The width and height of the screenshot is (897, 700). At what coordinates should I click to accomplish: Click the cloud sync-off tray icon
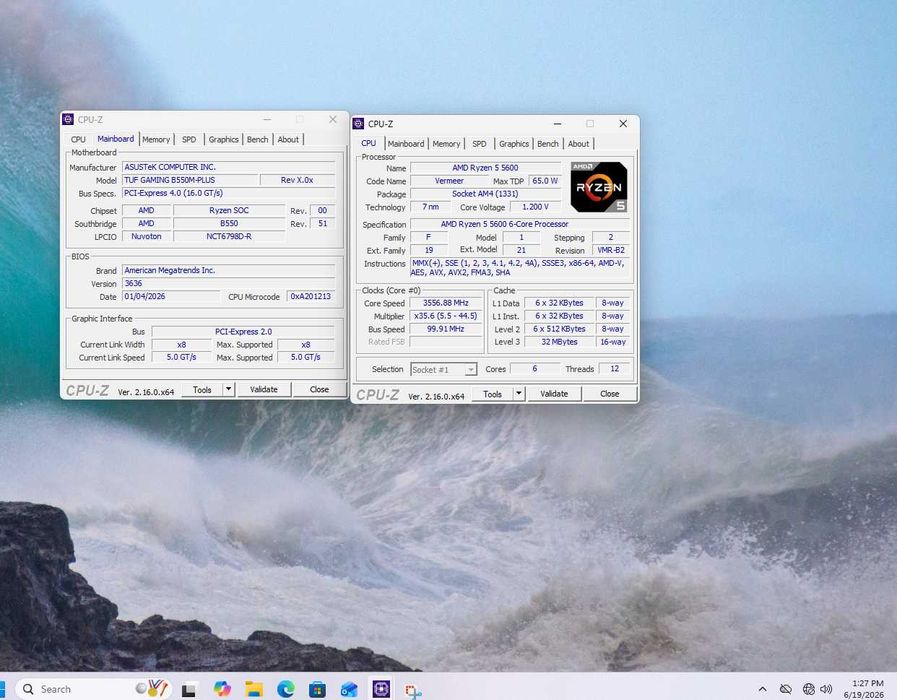click(x=786, y=689)
